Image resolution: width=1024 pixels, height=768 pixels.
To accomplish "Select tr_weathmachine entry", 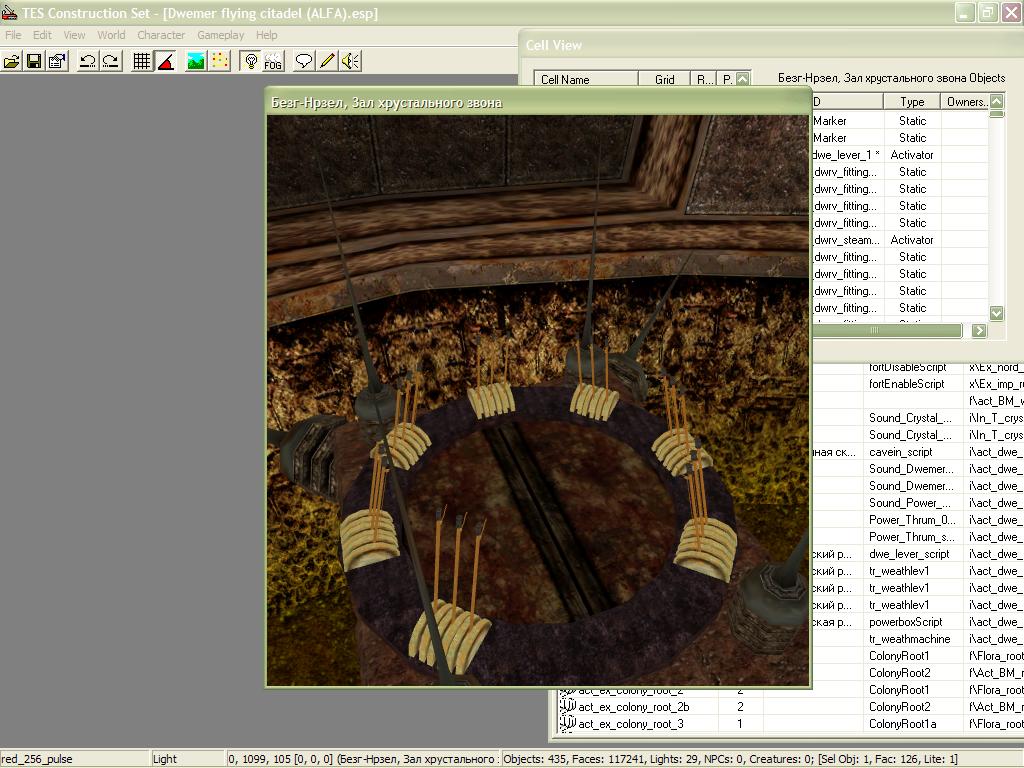I will click(x=909, y=639).
